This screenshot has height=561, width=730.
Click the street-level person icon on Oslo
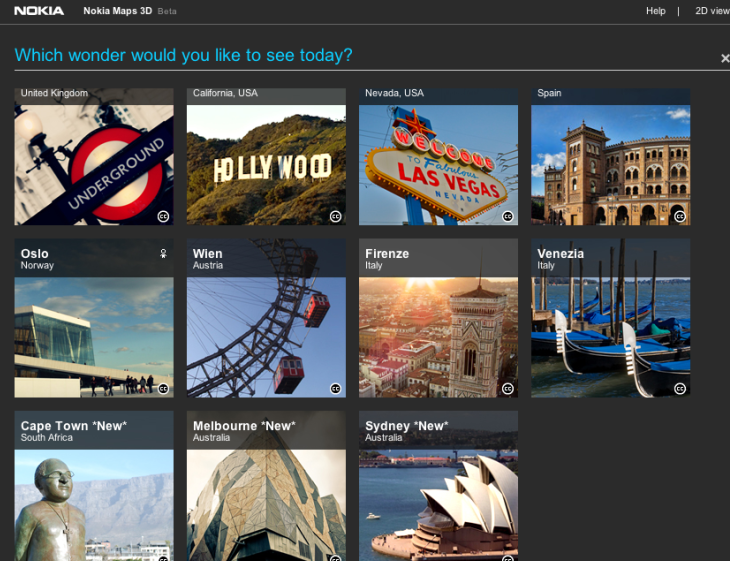(x=163, y=254)
